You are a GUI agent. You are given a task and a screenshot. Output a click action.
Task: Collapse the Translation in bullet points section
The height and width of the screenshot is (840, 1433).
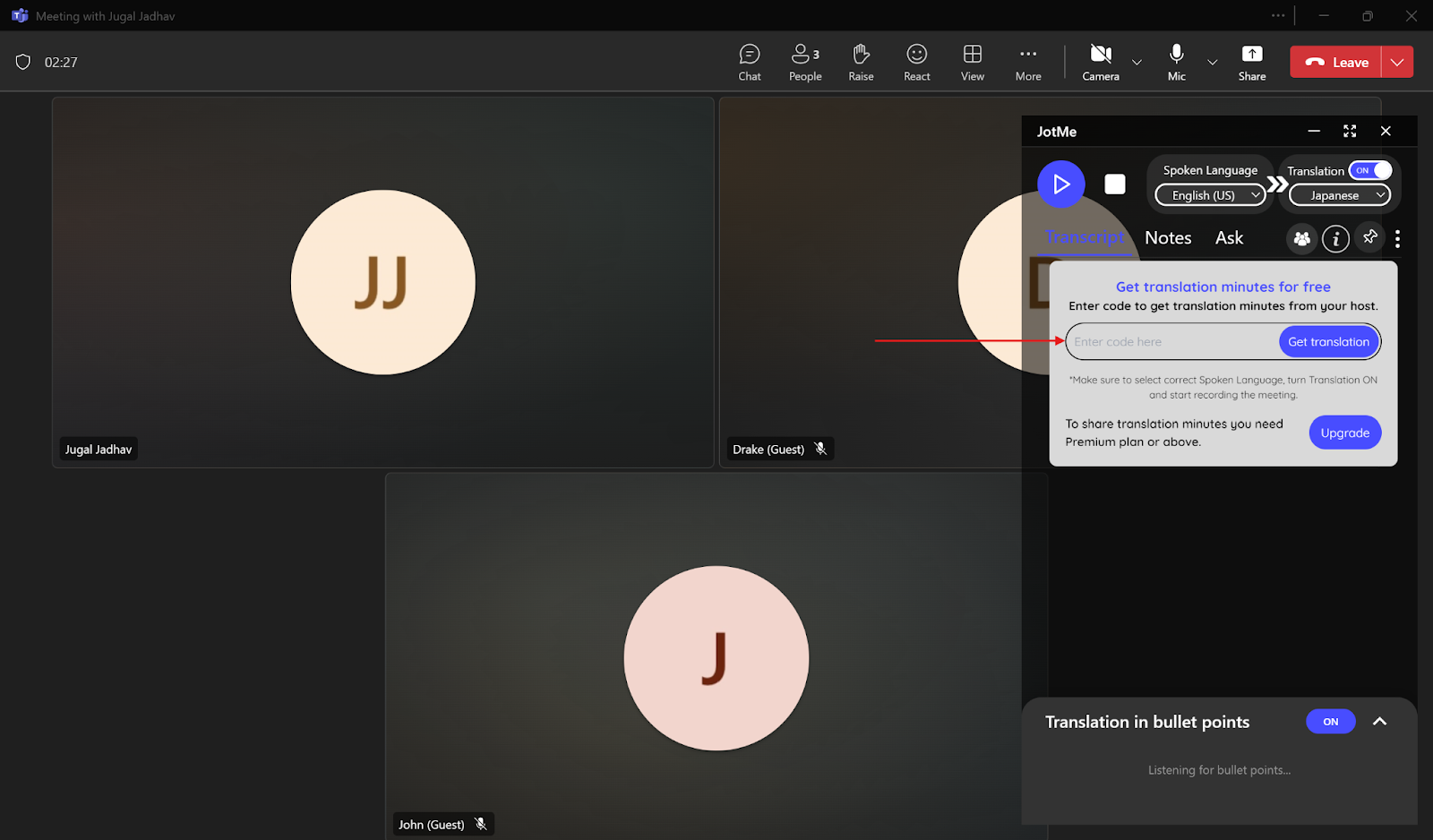tap(1379, 722)
